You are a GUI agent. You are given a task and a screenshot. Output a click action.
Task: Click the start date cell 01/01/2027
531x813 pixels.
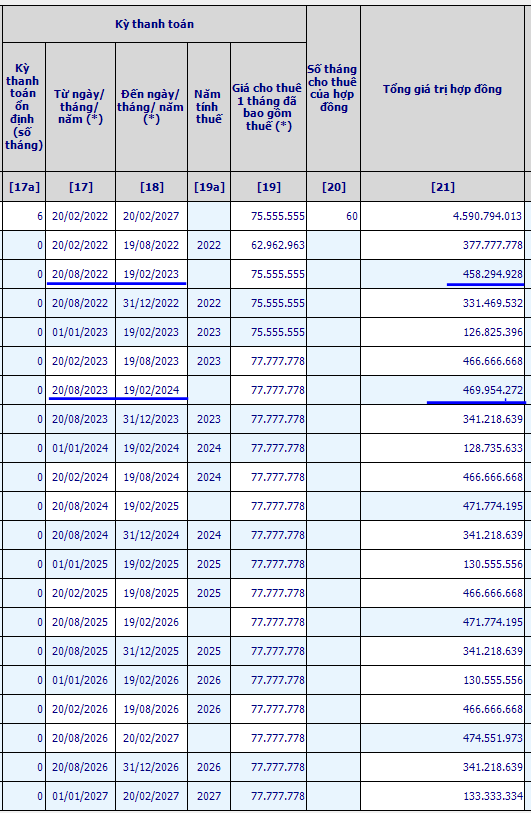coord(80,796)
